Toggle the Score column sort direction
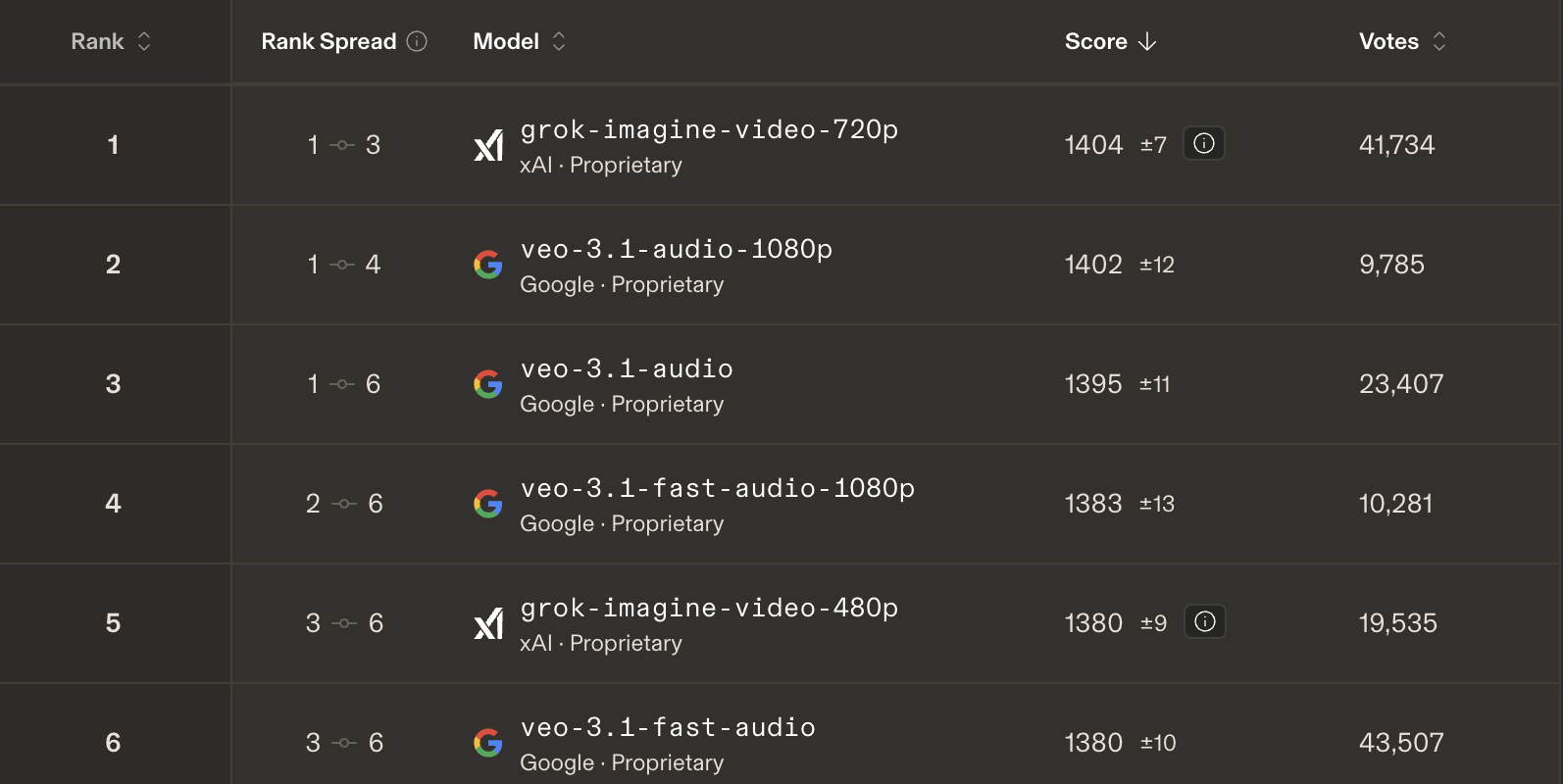 click(x=1110, y=41)
